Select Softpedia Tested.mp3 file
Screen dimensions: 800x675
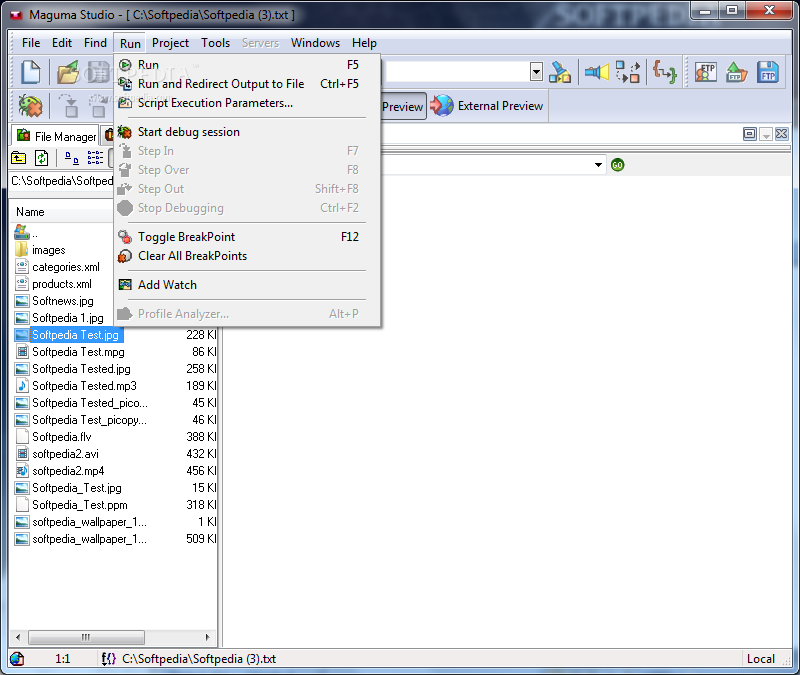(84, 386)
